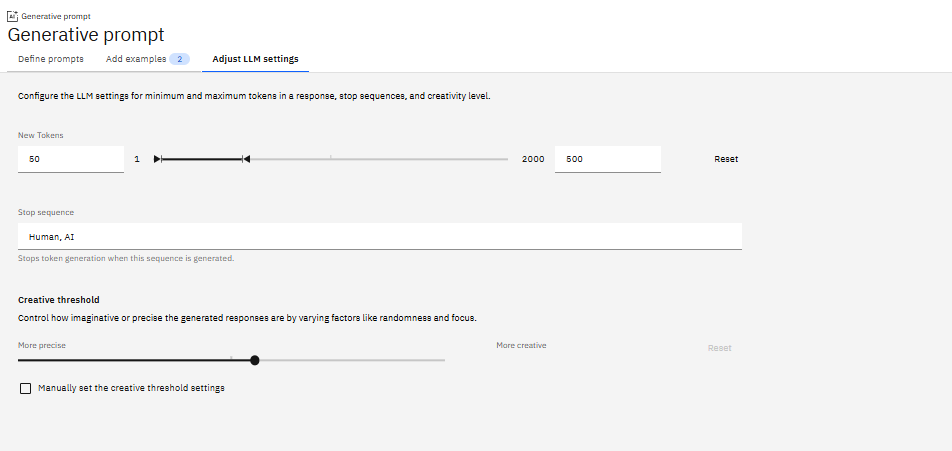This screenshot has width=952, height=451.
Task: Click the AI icon beside Generative prompt breadcrumb
Action: coord(12,17)
